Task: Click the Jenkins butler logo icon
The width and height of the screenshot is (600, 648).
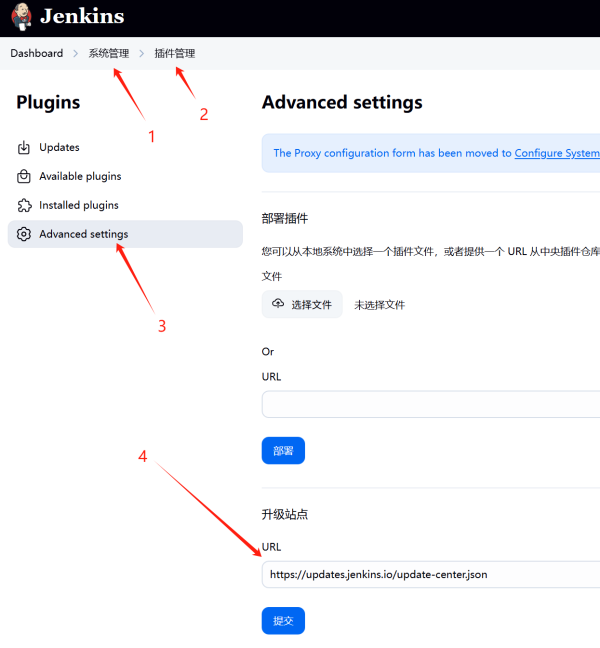Action: click(21, 17)
